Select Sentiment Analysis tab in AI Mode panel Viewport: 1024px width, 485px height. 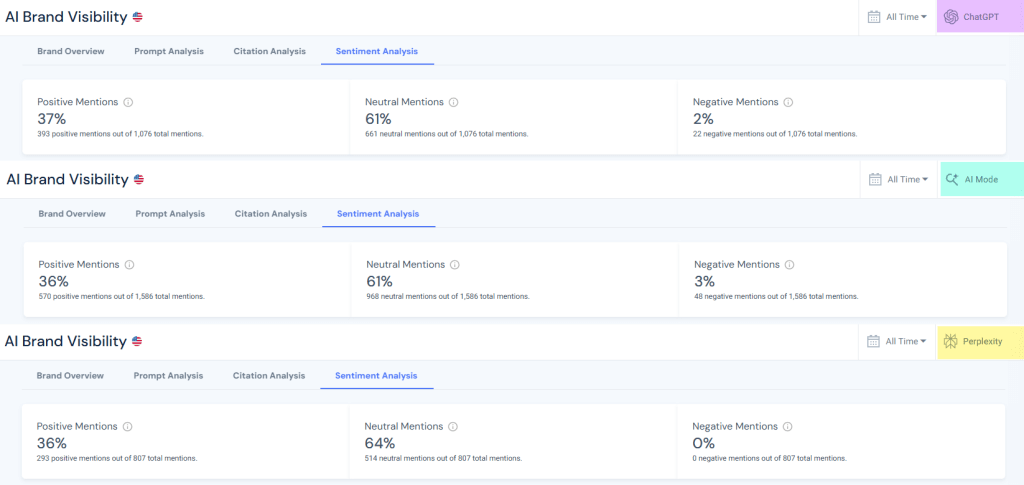pos(378,214)
